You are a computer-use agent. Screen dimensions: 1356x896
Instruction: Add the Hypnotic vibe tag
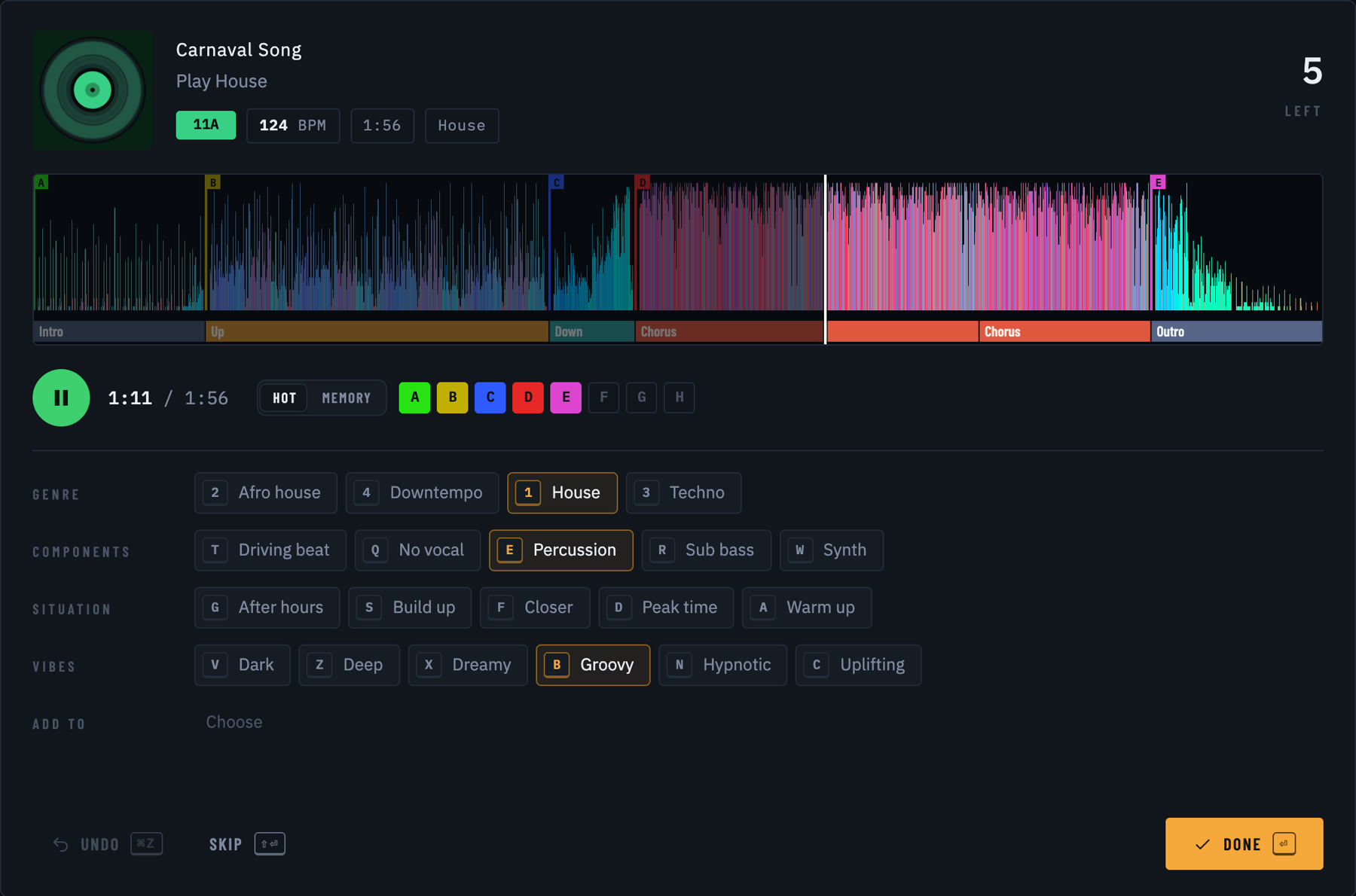(722, 665)
